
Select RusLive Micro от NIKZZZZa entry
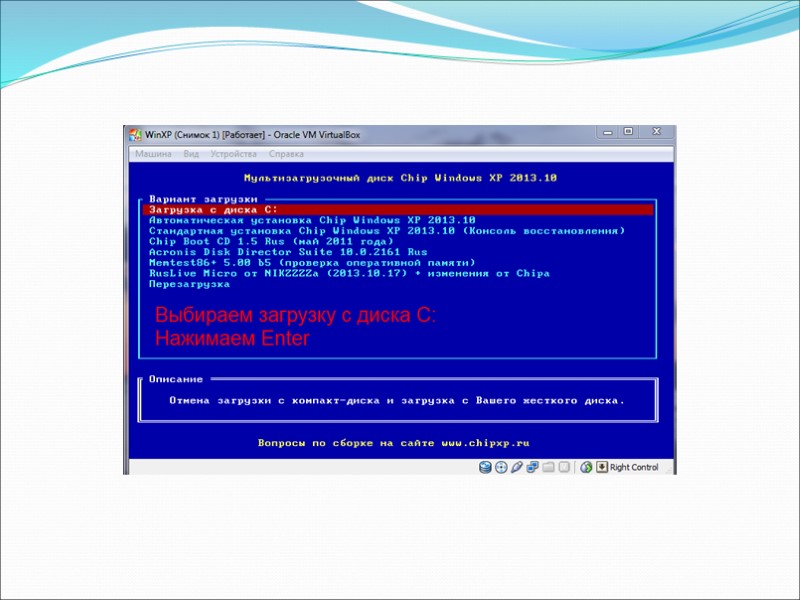(349, 273)
